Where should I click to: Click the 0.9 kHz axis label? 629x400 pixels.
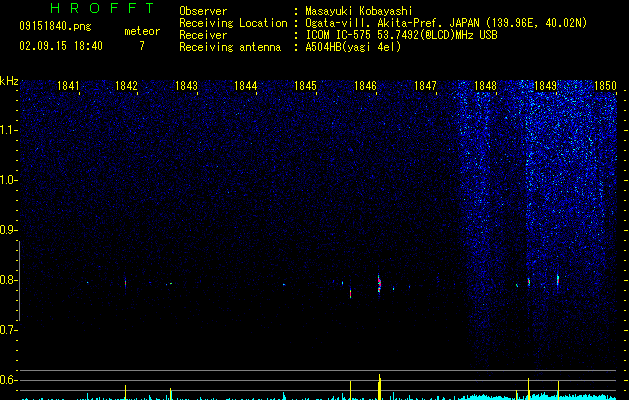click(8, 230)
